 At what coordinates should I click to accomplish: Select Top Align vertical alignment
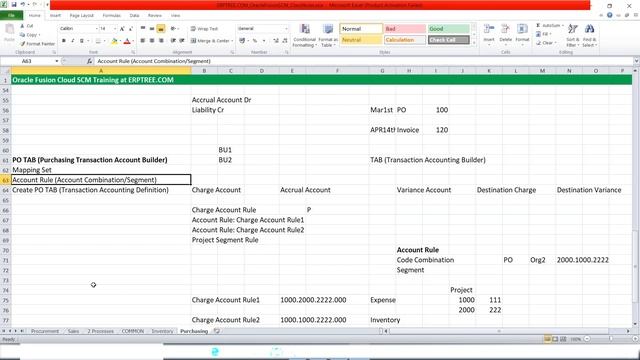(x=143, y=29)
